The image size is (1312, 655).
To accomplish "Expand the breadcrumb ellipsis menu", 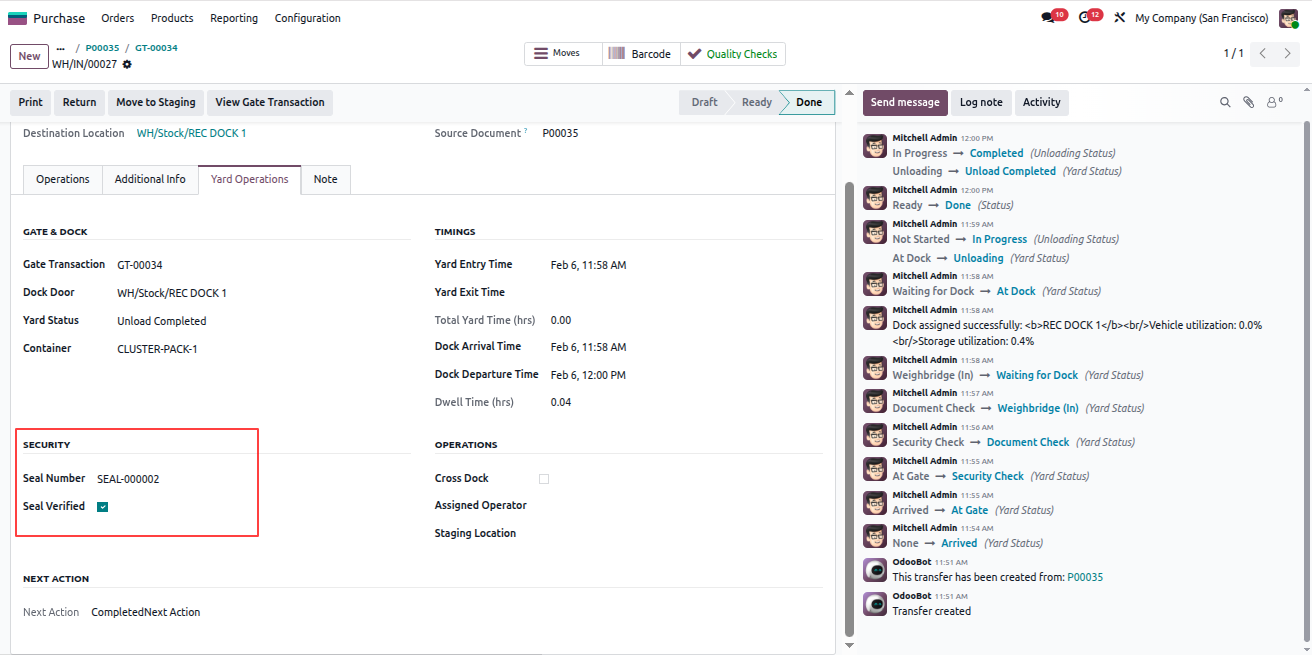I will pos(60,48).
